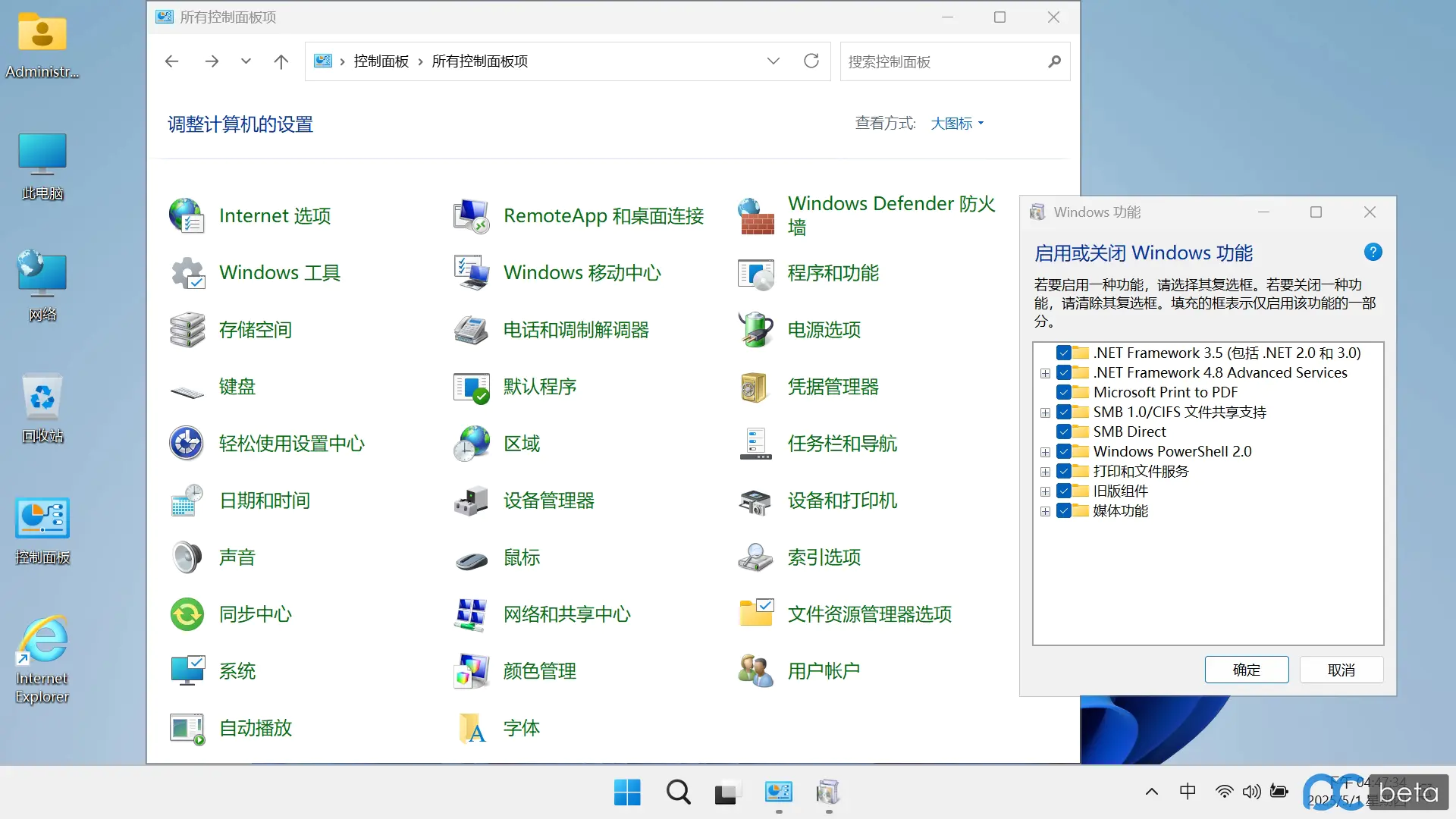Open 电话和调制解调器 icon
This screenshot has height=819, width=1456.
(x=471, y=330)
